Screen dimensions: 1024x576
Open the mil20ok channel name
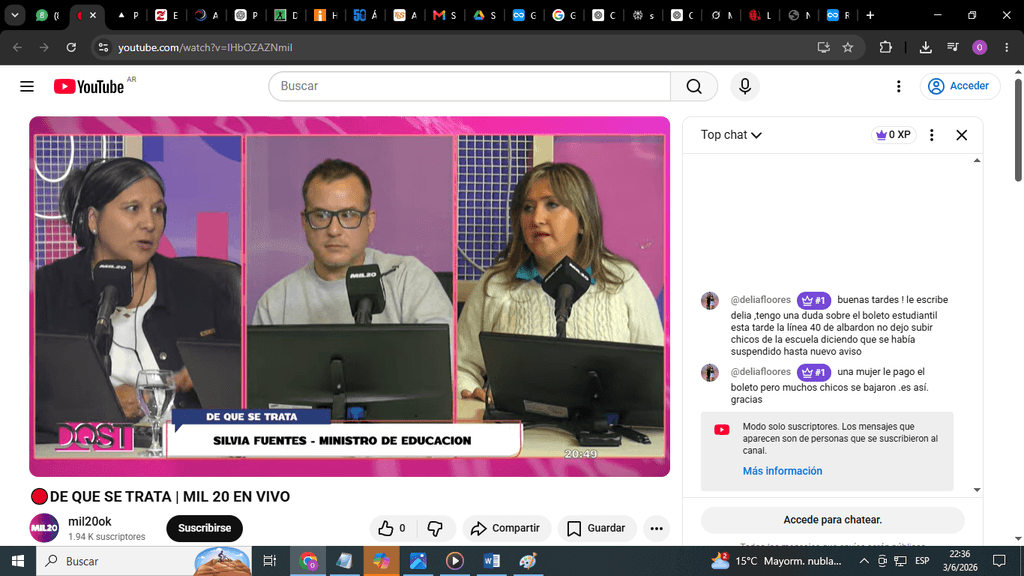[x=89, y=521]
